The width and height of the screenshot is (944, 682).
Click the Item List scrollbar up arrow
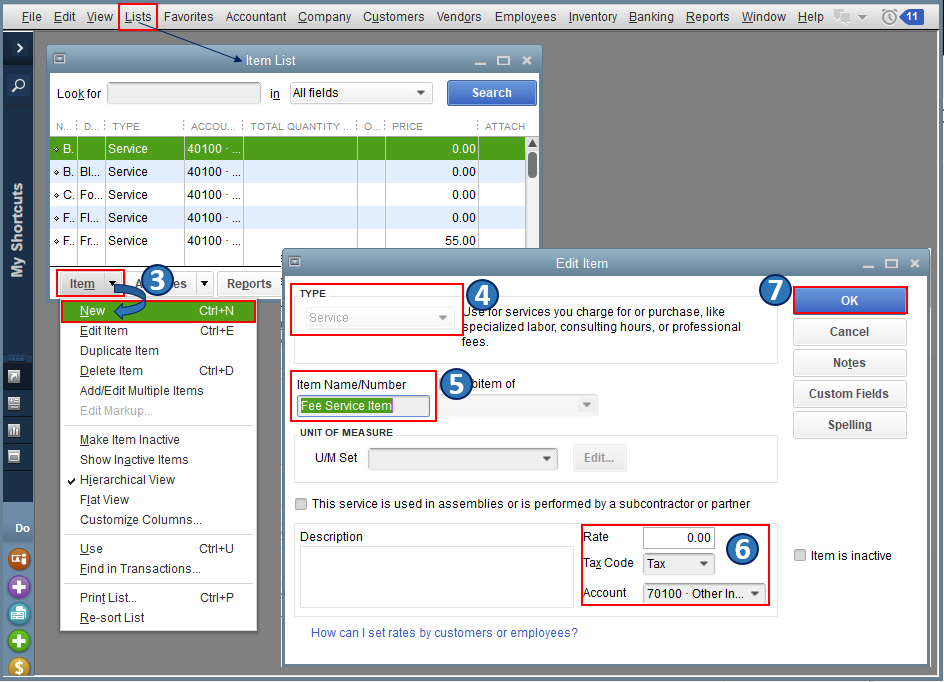click(532, 143)
